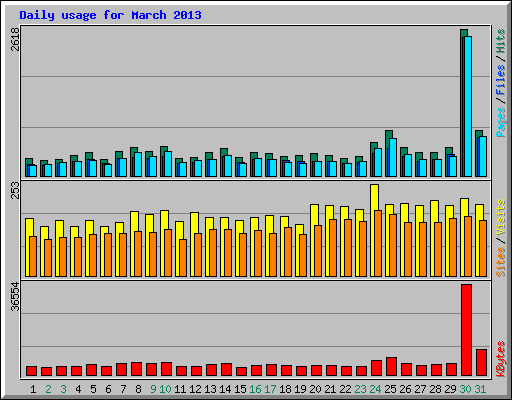The width and height of the screenshot is (512, 400).
Task: Select the red KBytes bar for day 31
Action: pos(481,363)
